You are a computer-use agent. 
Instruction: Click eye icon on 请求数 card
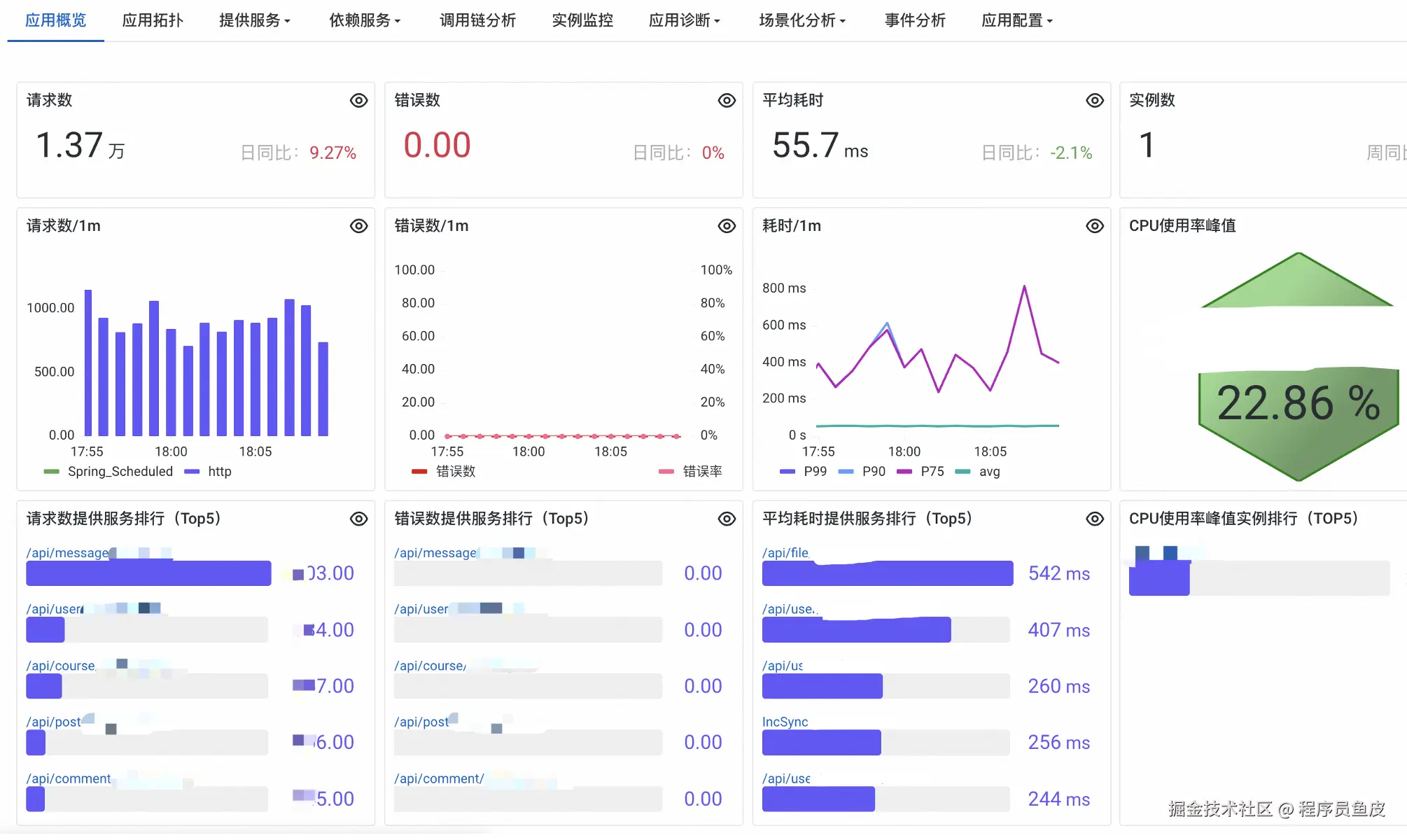coord(358,100)
